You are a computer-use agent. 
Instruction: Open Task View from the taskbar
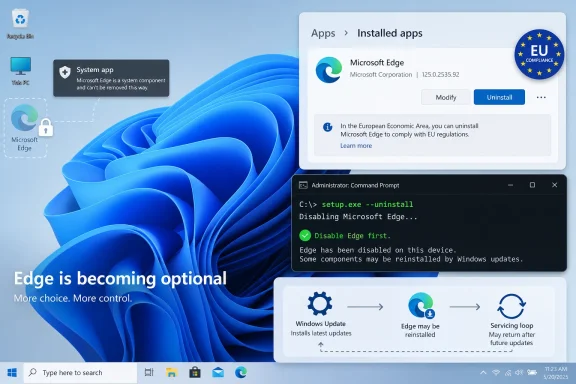[149, 373]
